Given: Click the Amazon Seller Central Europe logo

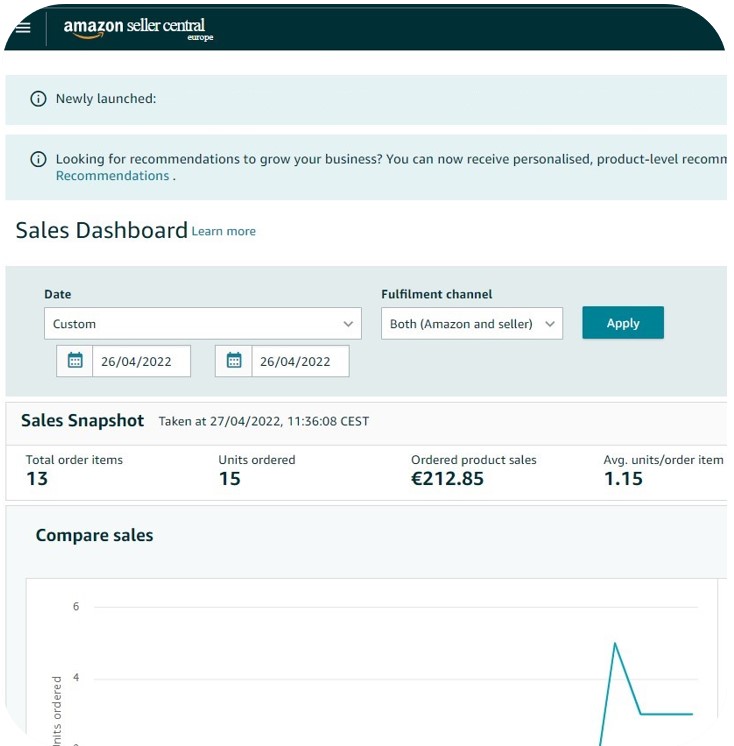Looking at the screenshot, I should [x=138, y=28].
